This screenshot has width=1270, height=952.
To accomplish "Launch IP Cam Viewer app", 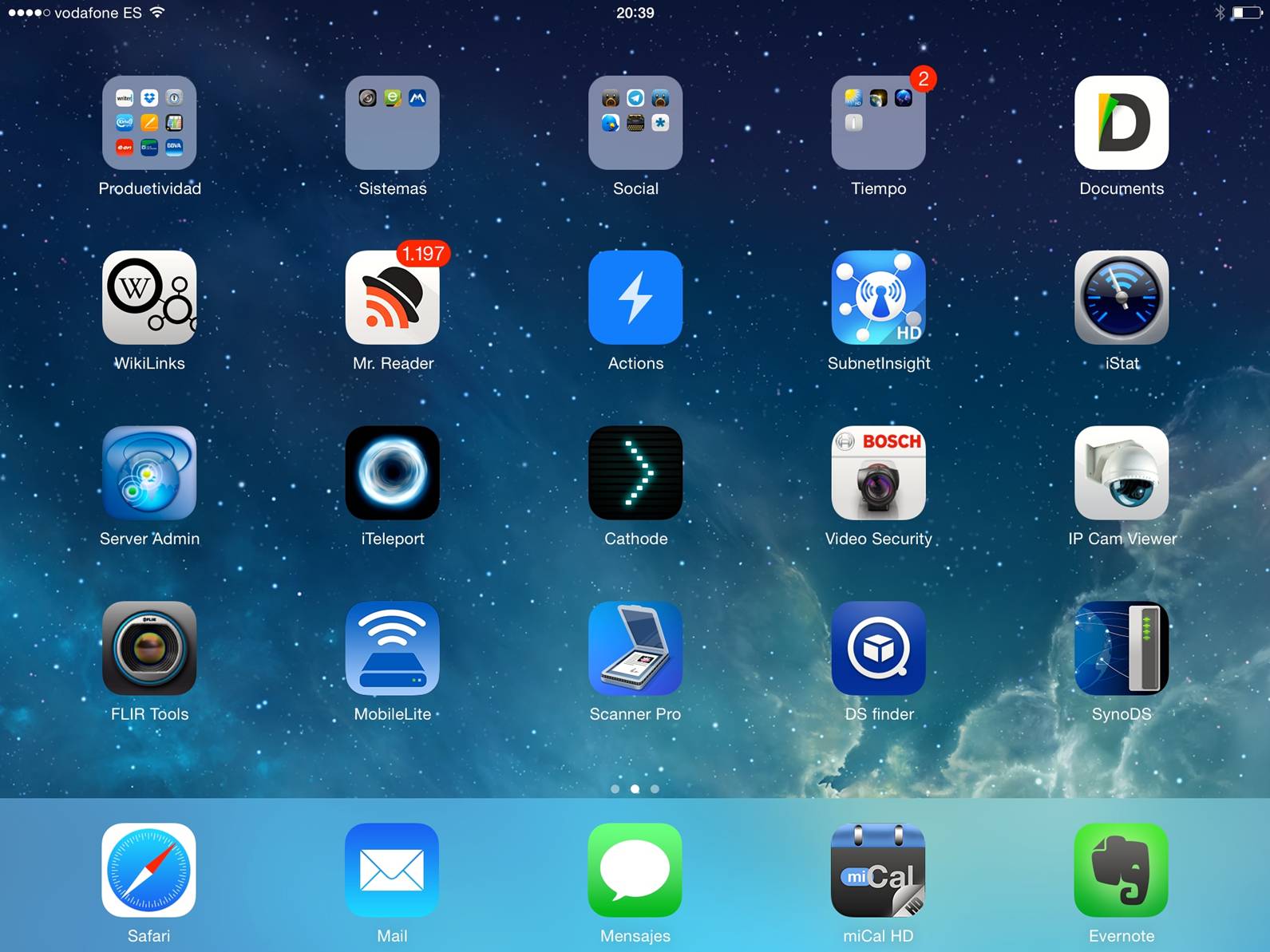I will click(1122, 472).
